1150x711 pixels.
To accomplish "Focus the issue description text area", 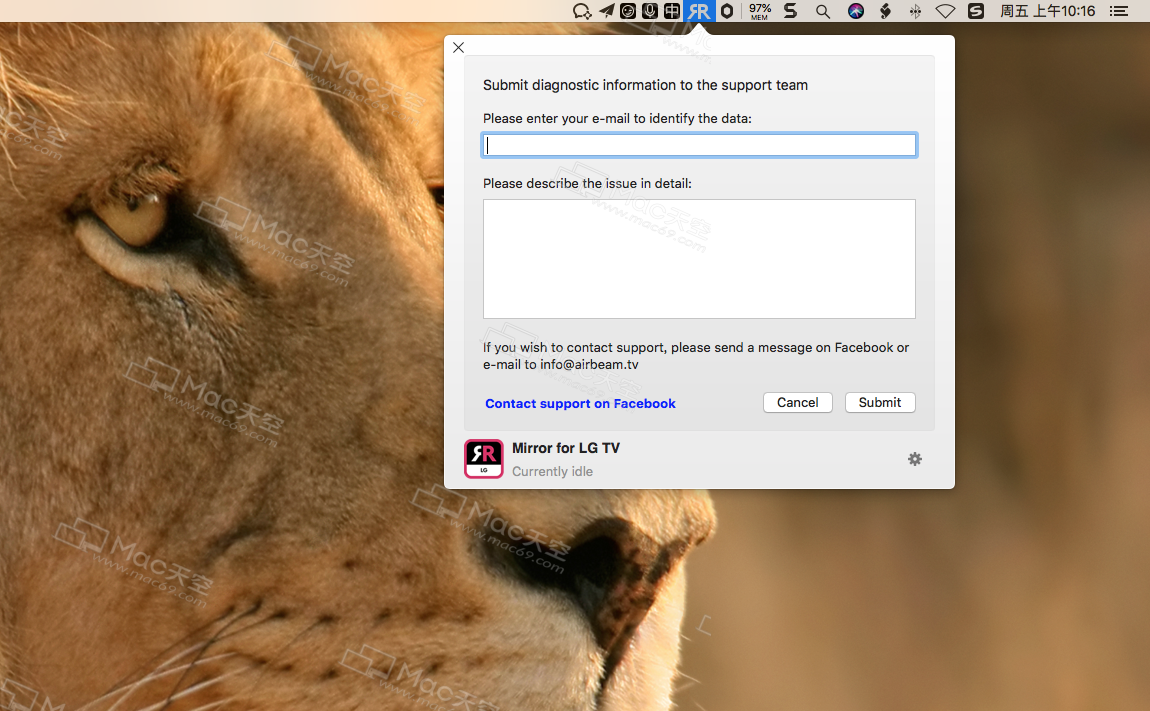I will click(699, 259).
